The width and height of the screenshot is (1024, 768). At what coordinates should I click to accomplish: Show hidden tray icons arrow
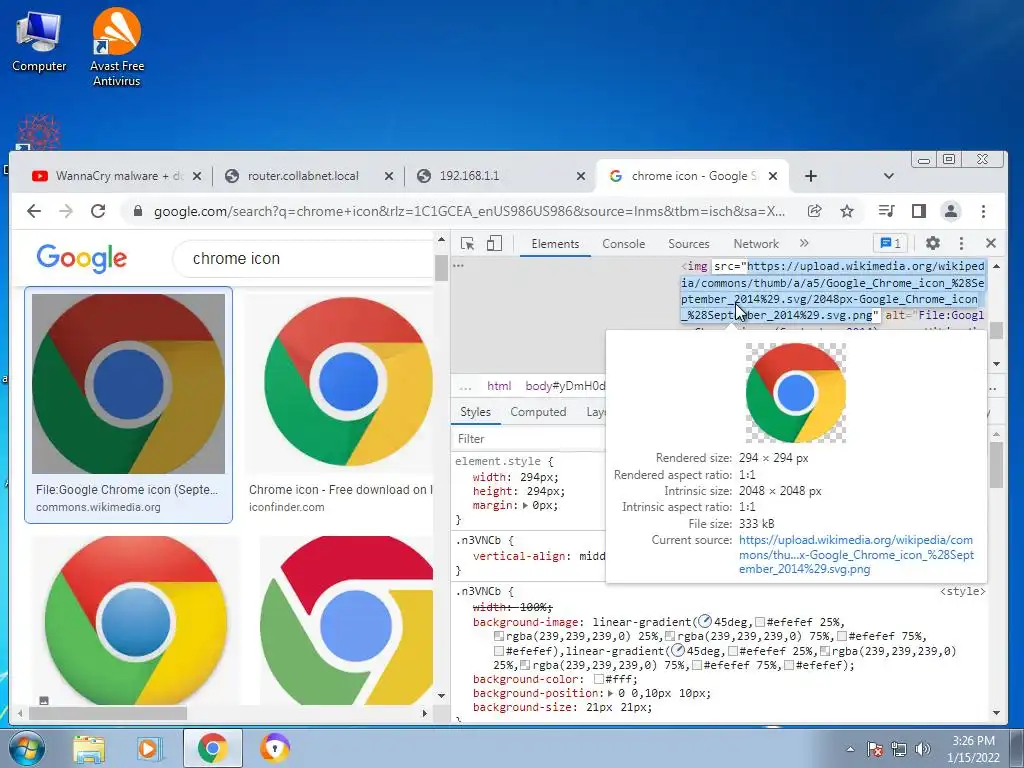pos(850,750)
